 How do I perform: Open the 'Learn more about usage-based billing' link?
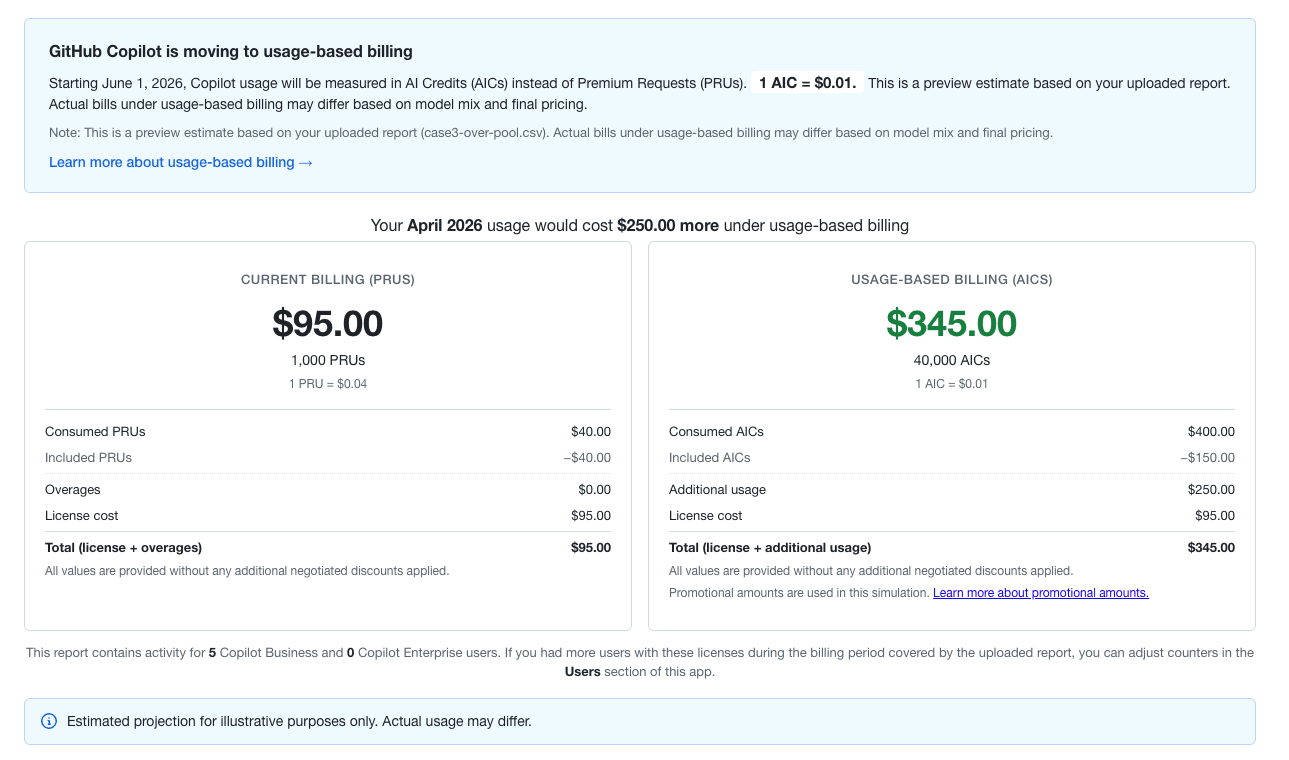(x=181, y=162)
